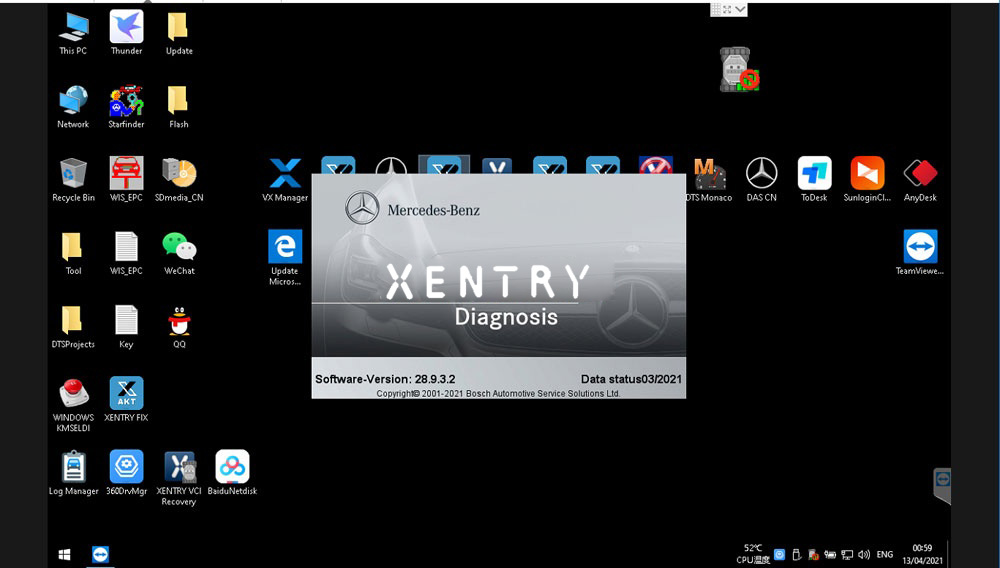
Task: Click the USB safely-remove tray icon
Action: [x=796, y=555]
